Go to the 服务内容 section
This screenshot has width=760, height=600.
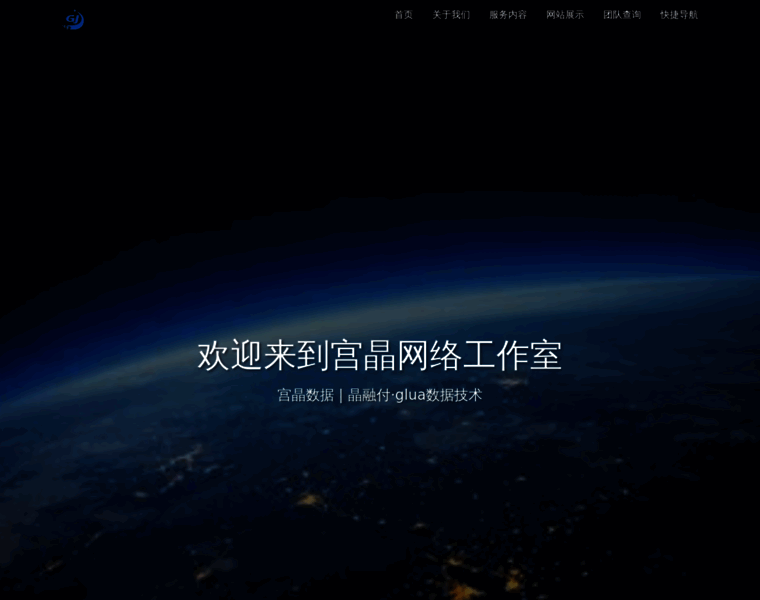(508, 15)
